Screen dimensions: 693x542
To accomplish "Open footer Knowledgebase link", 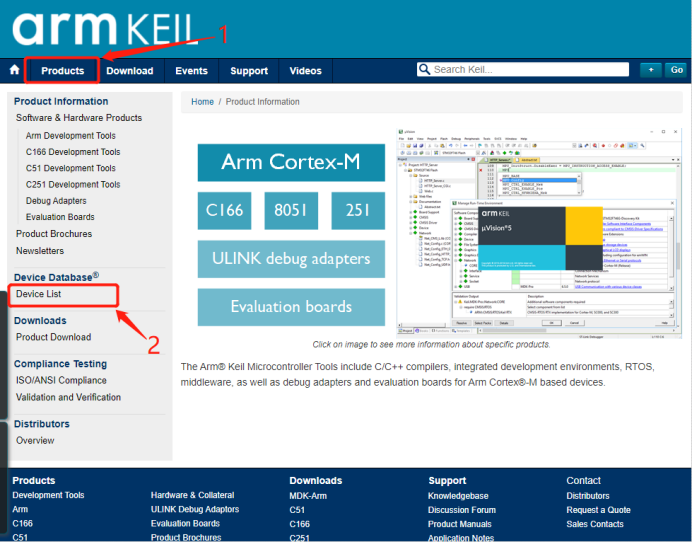I will [458, 496].
